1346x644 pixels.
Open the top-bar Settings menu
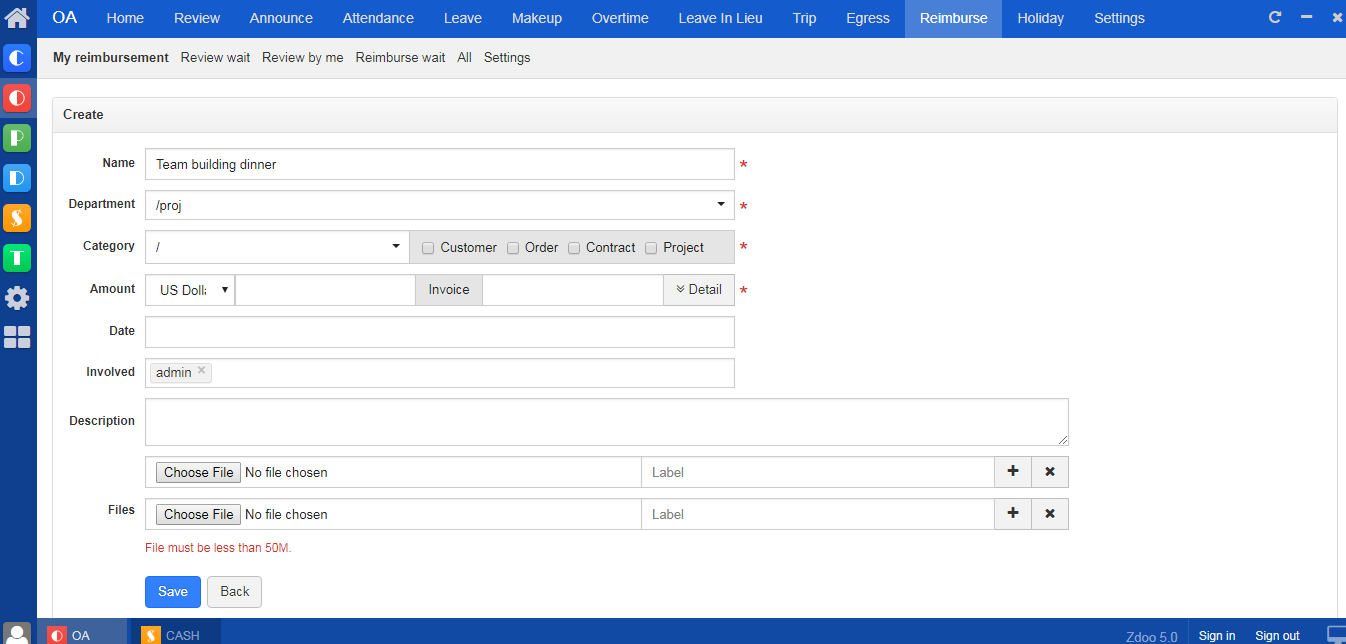click(x=1119, y=18)
